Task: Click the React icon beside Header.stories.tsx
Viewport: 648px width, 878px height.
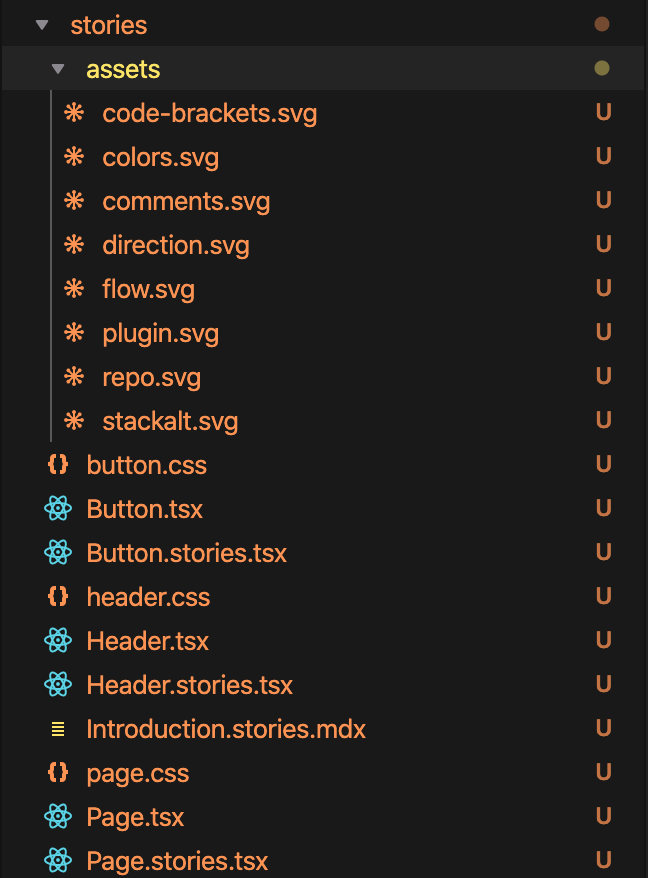Action: (x=59, y=684)
